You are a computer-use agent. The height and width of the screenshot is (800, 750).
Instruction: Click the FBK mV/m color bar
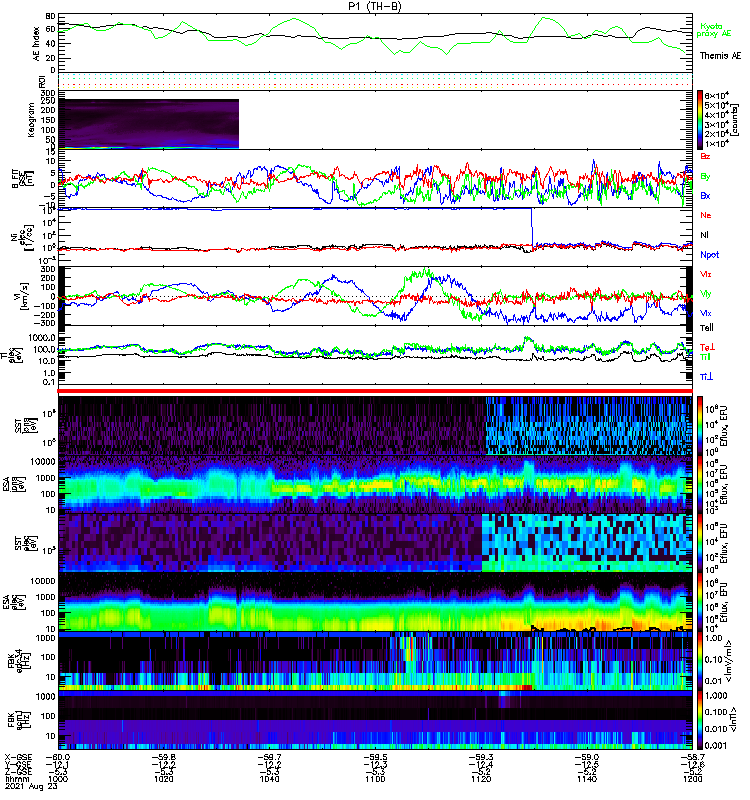point(700,661)
